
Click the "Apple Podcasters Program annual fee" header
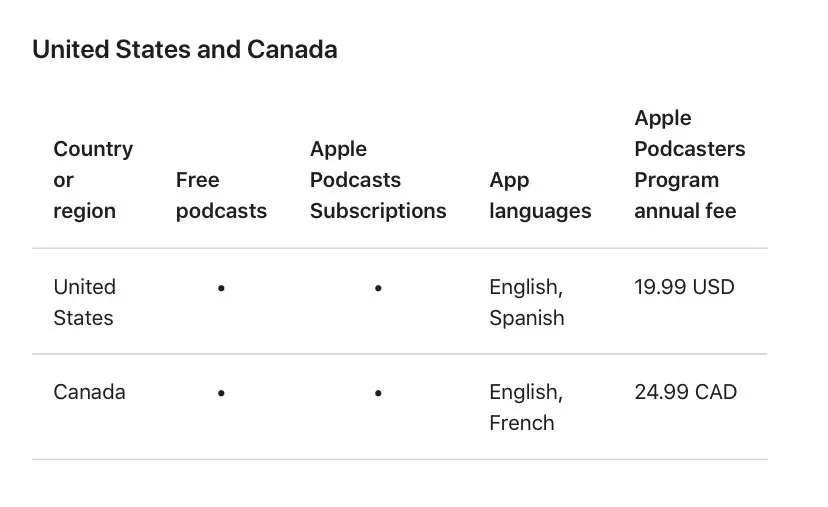click(x=689, y=164)
